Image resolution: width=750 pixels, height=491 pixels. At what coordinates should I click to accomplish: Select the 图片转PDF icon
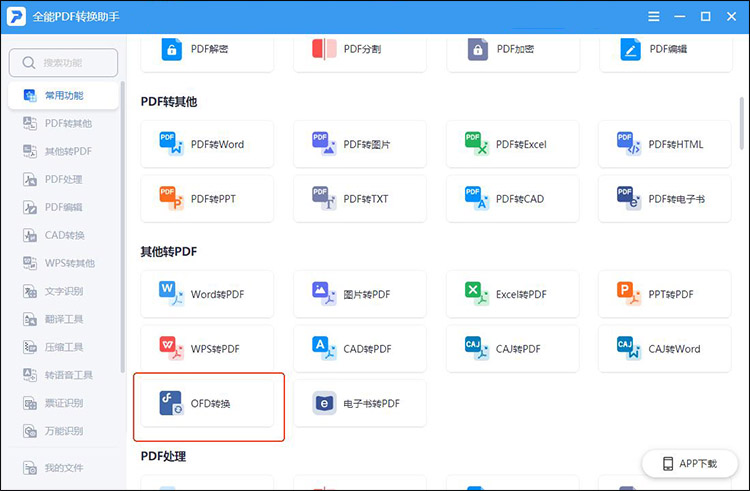324,294
